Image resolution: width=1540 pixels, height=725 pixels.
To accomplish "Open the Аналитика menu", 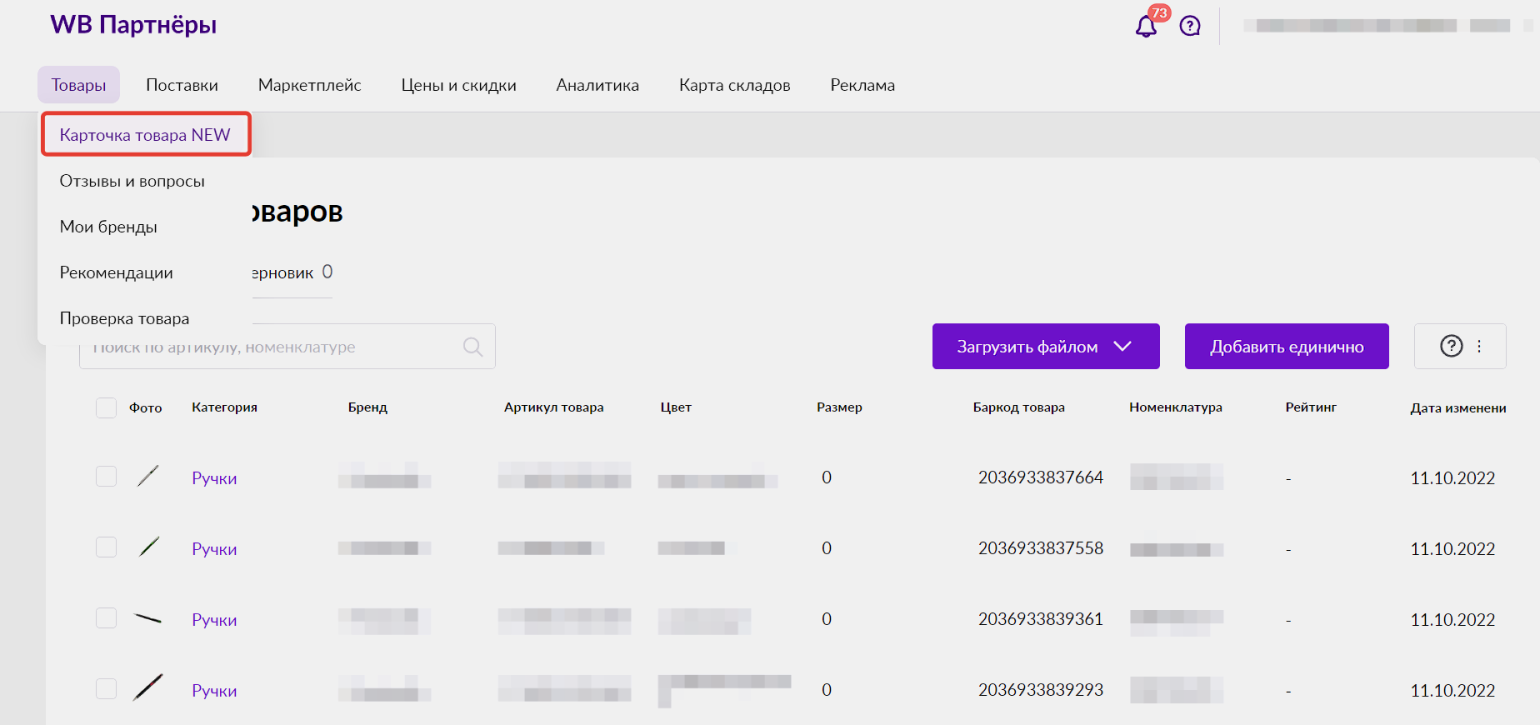I will pos(598,85).
